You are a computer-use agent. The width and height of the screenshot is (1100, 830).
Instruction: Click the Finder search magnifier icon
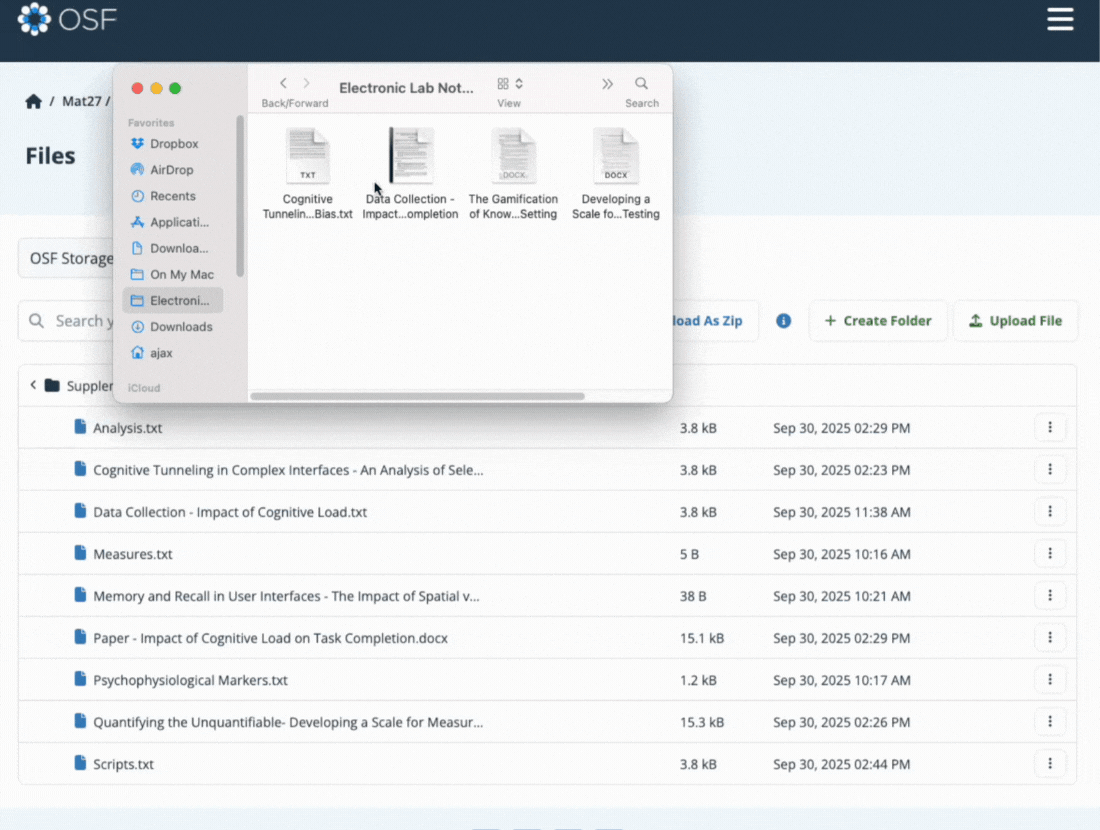[x=641, y=84]
